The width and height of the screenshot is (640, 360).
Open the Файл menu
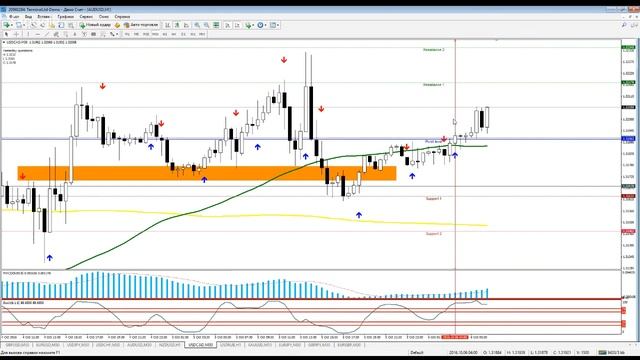14,17
